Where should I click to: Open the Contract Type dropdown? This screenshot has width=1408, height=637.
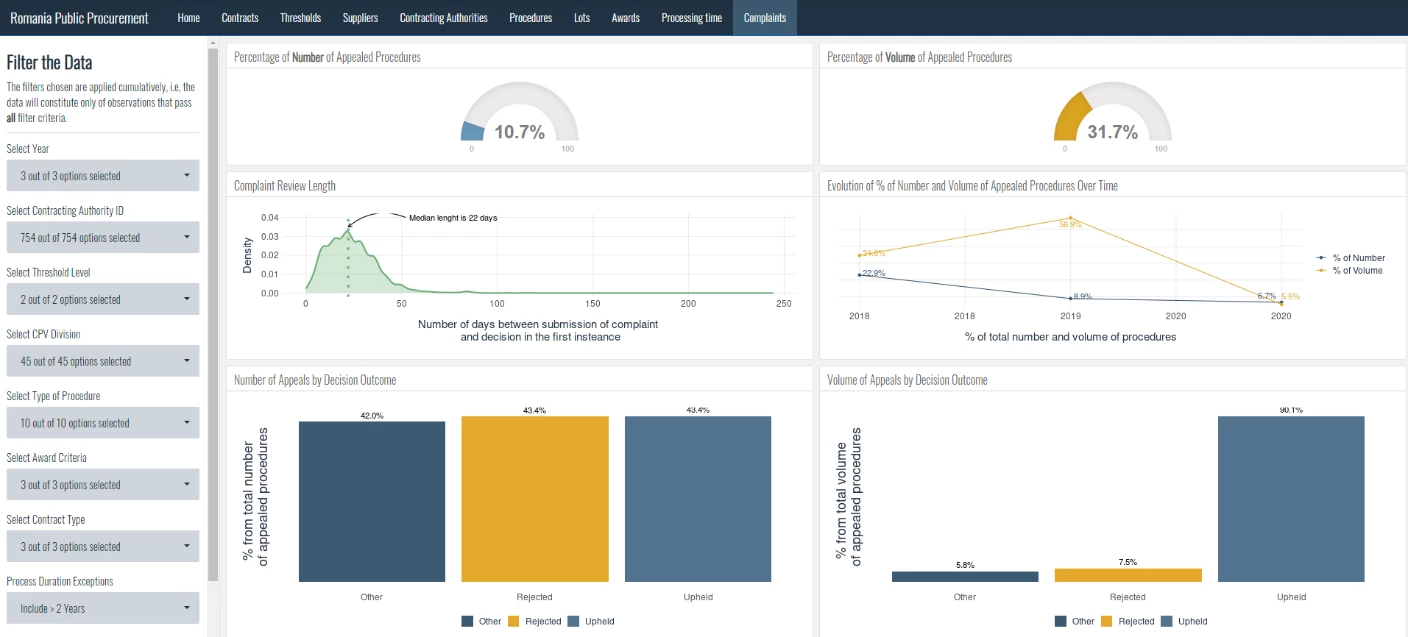point(103,547)
